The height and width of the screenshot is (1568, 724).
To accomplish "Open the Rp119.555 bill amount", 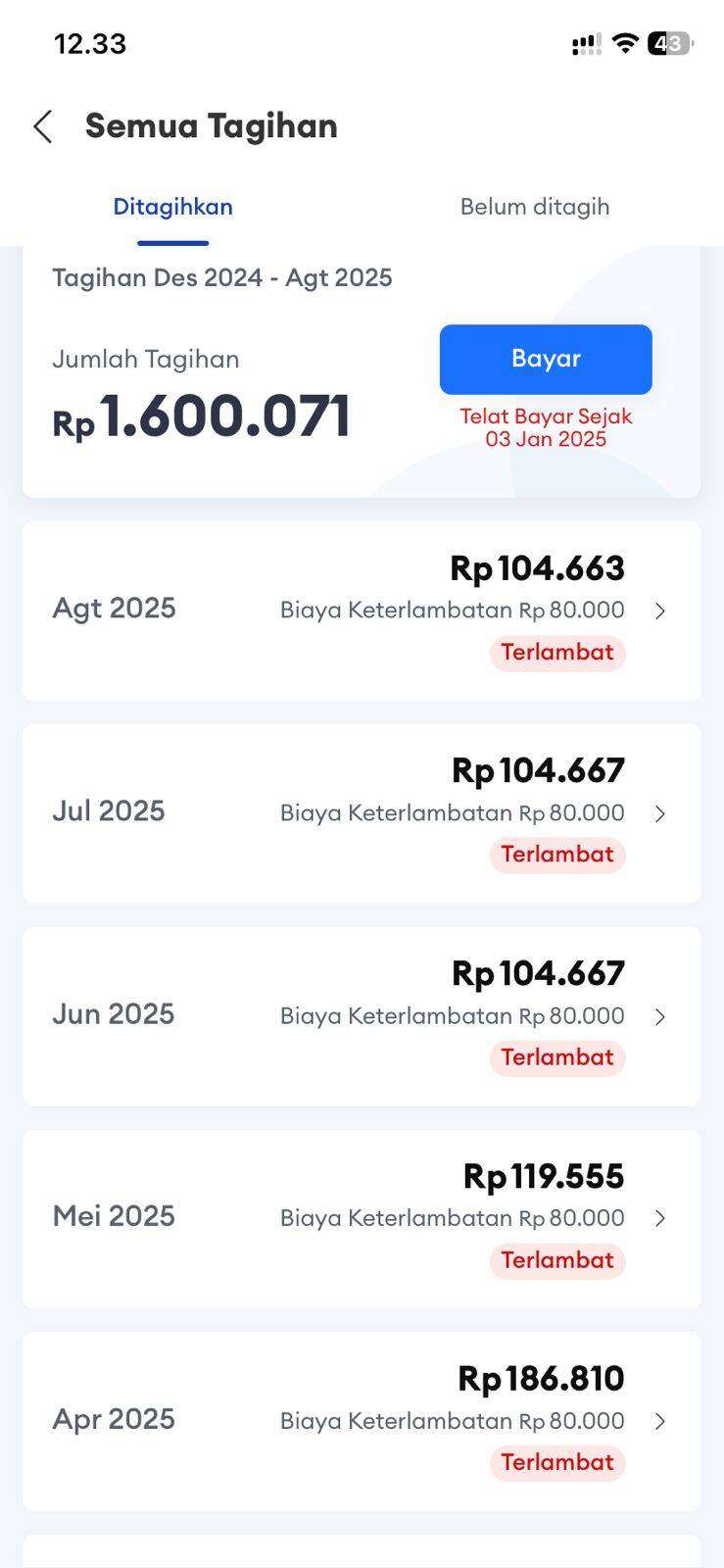I will 544,1176.
